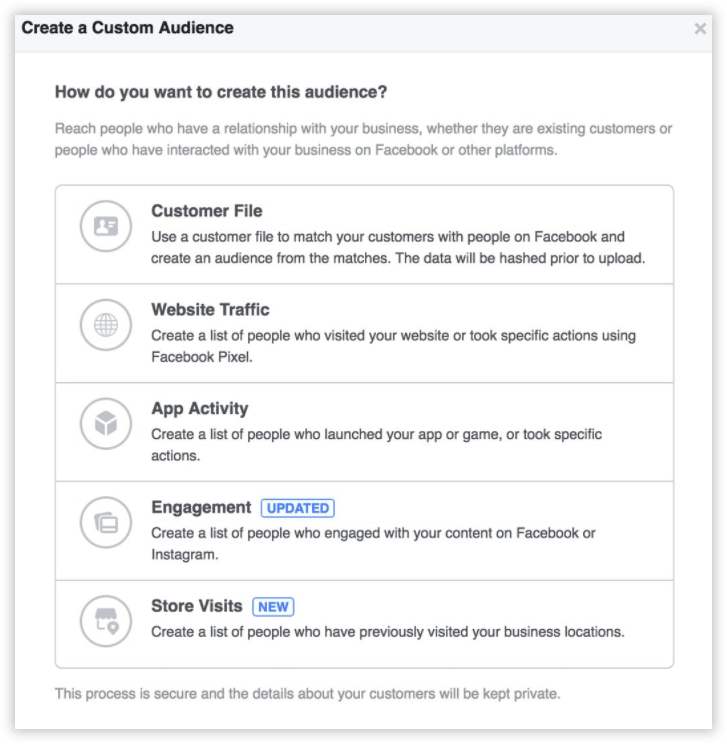Click description about Facebook or Instagram engagement

373,543
